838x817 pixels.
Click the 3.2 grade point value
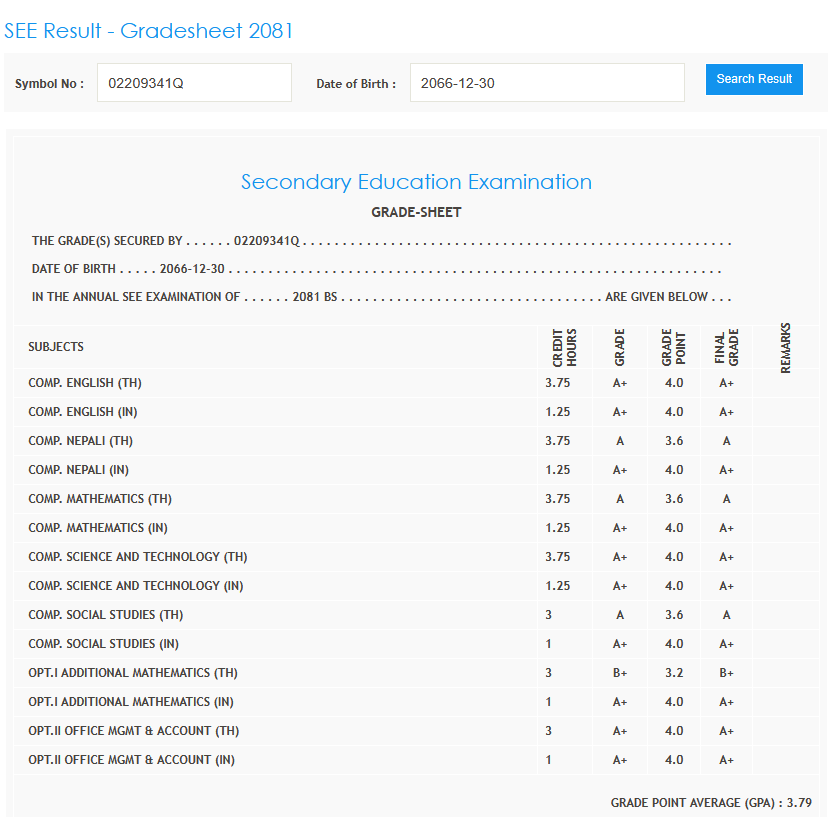tap(673, 673)
